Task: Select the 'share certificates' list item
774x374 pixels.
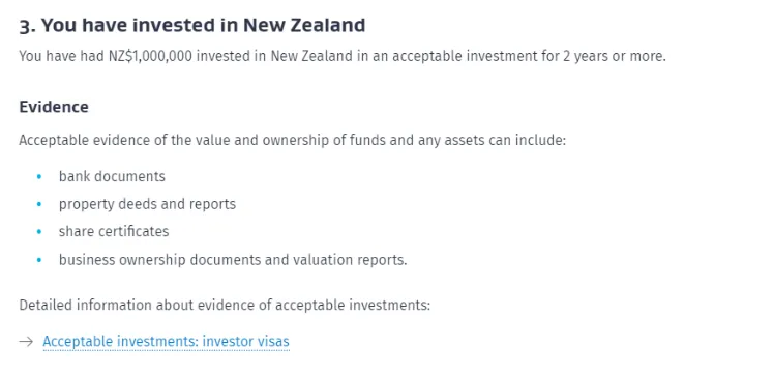Action: pos(114,231)
